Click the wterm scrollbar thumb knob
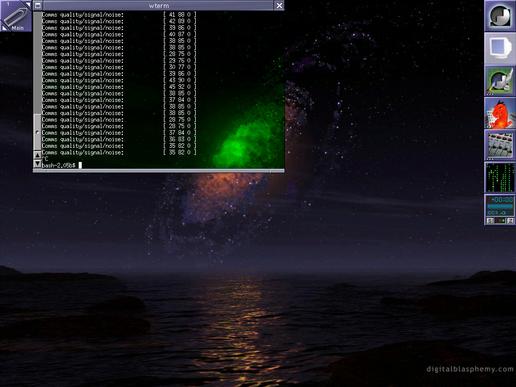 pyautogui.click(x=37, y=132)
